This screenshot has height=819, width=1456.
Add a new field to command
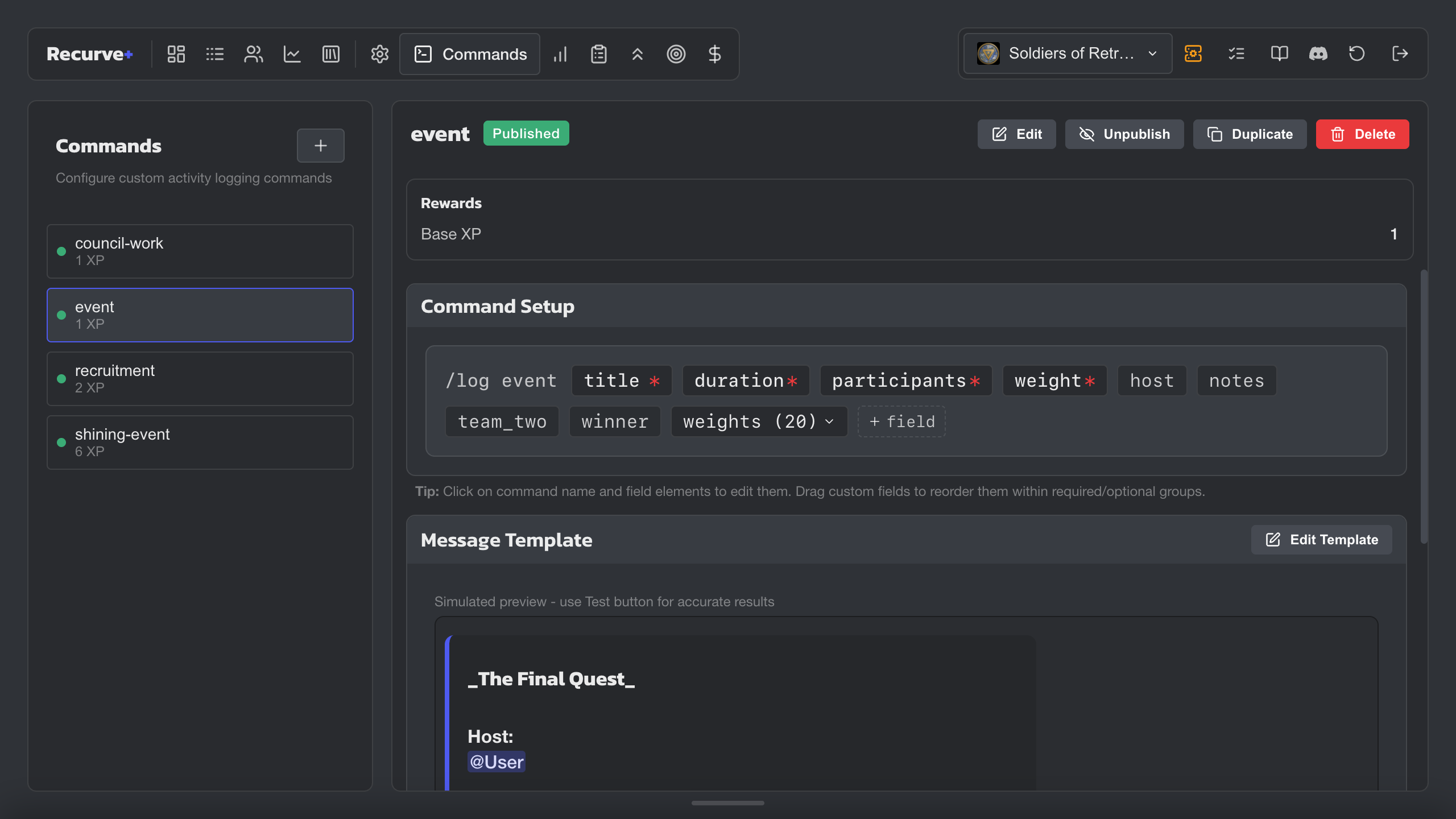pos(901,421)
